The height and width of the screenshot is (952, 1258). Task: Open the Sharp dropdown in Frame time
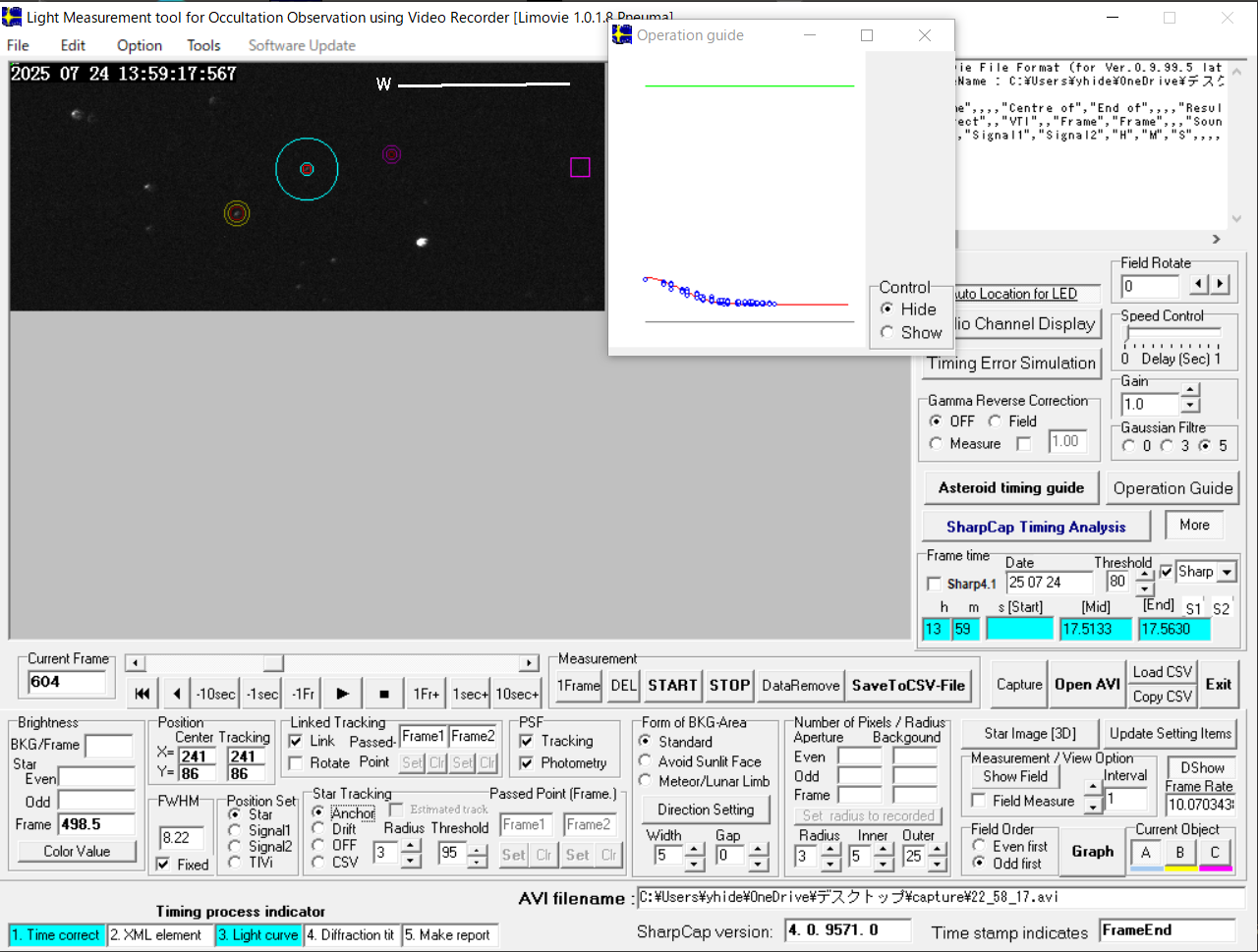1227,572
